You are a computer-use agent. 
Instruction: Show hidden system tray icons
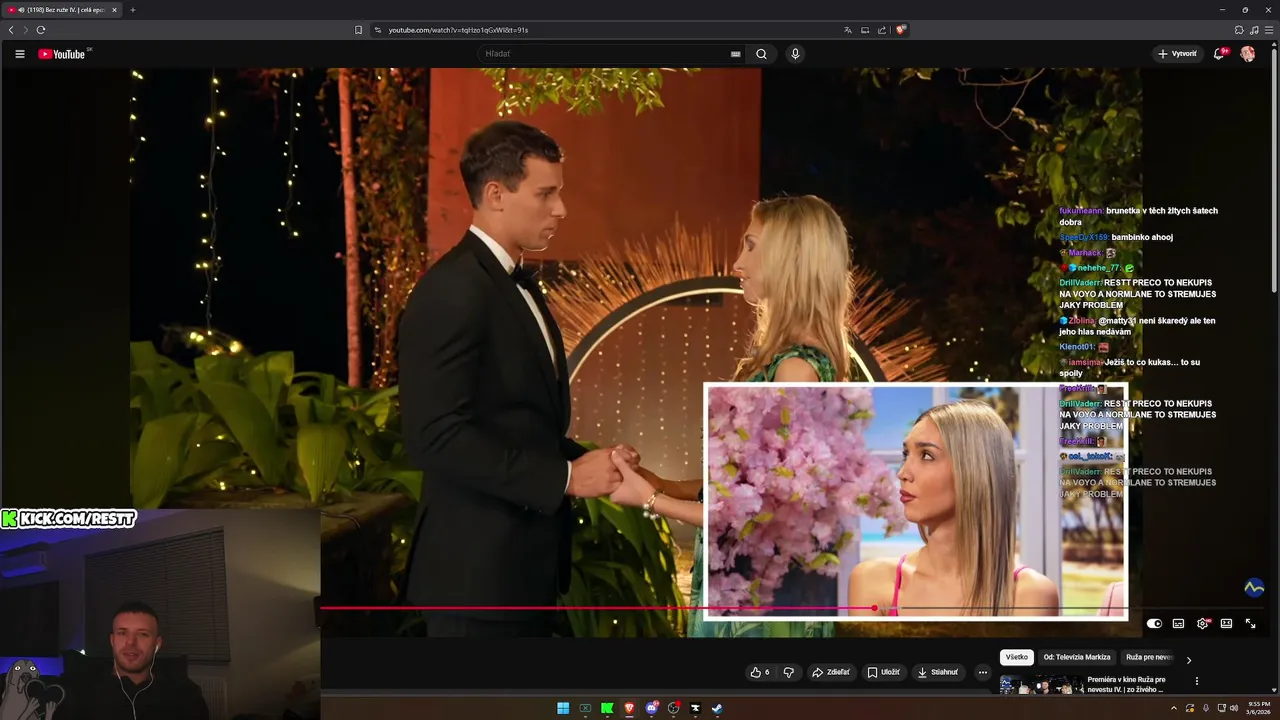click(1173, 708)
